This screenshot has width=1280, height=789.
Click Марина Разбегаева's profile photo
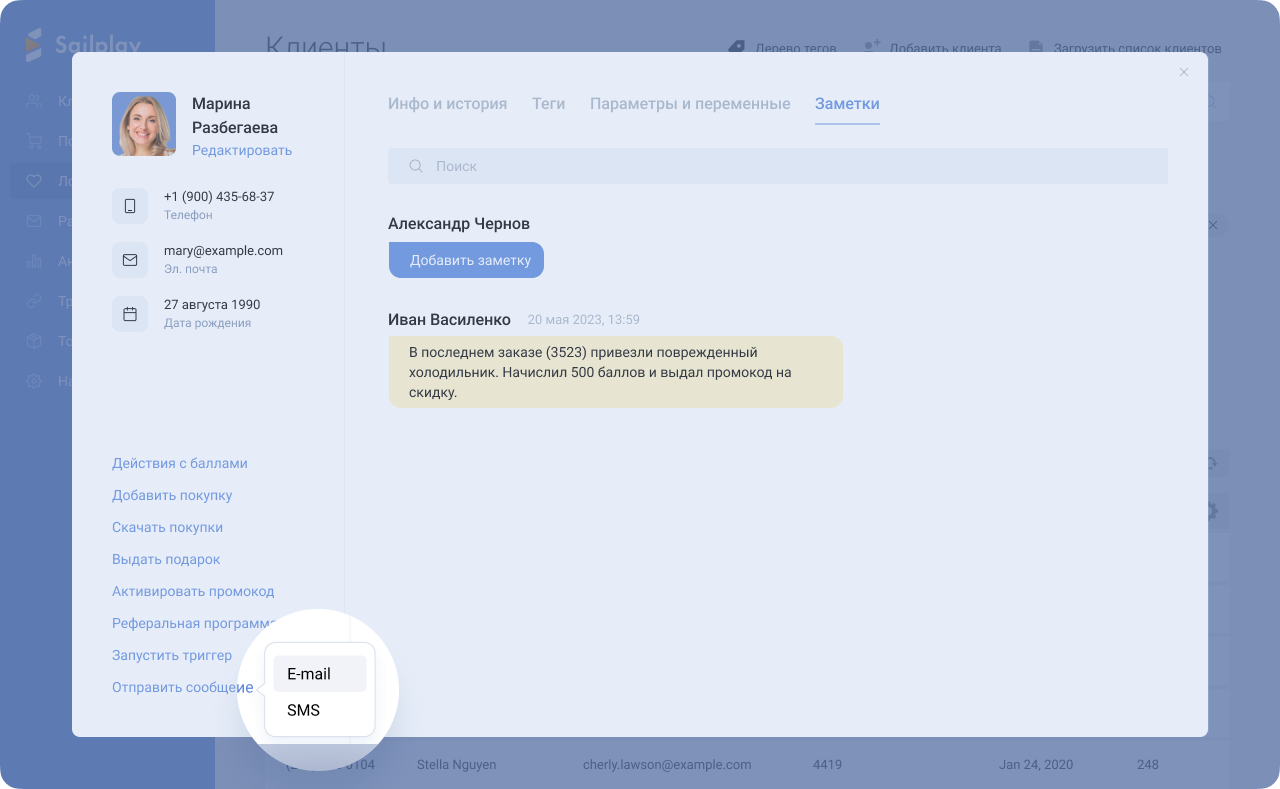144,124
